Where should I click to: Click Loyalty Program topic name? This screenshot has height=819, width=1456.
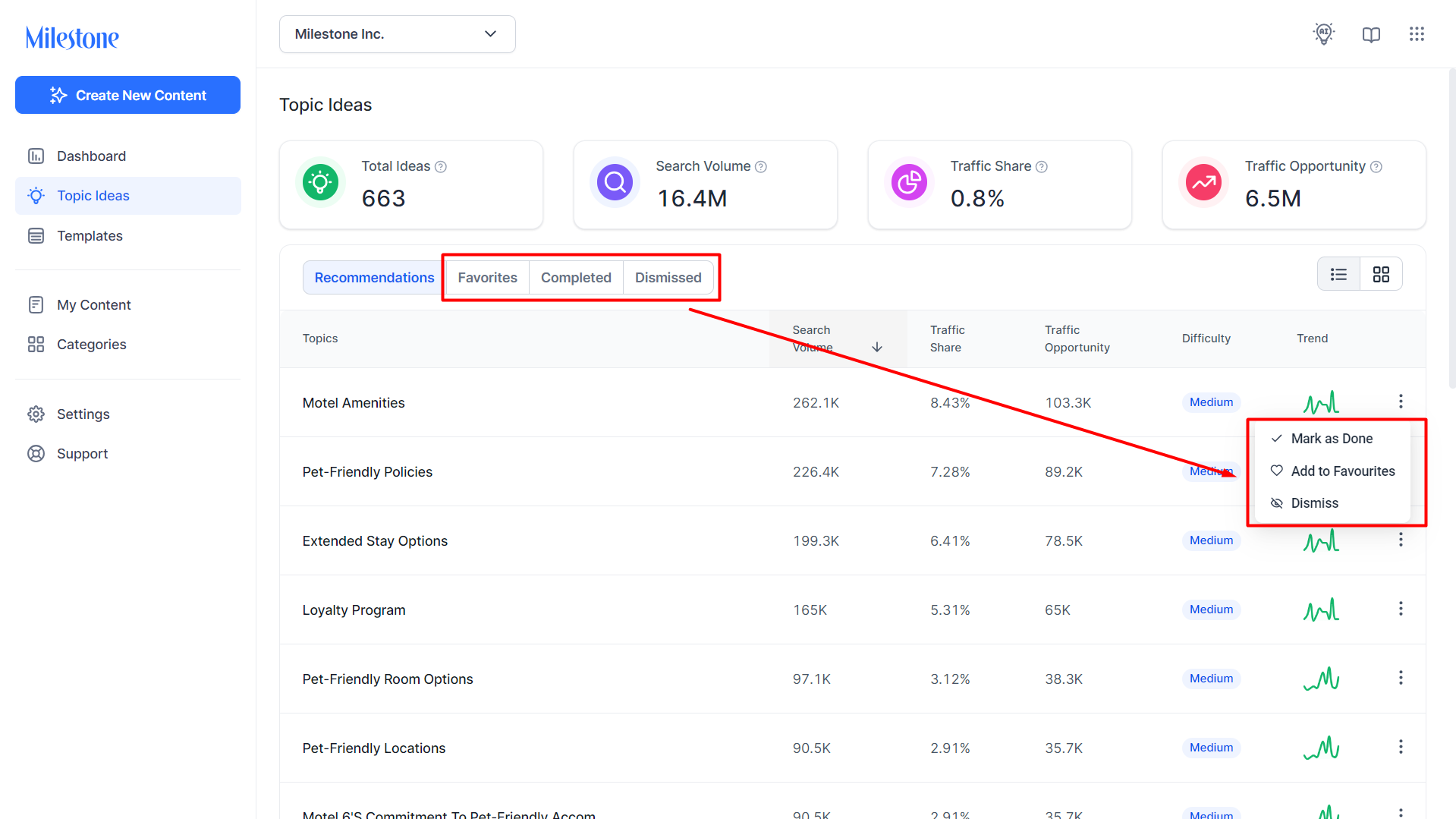pyautogui.click(x=354, y=610)
